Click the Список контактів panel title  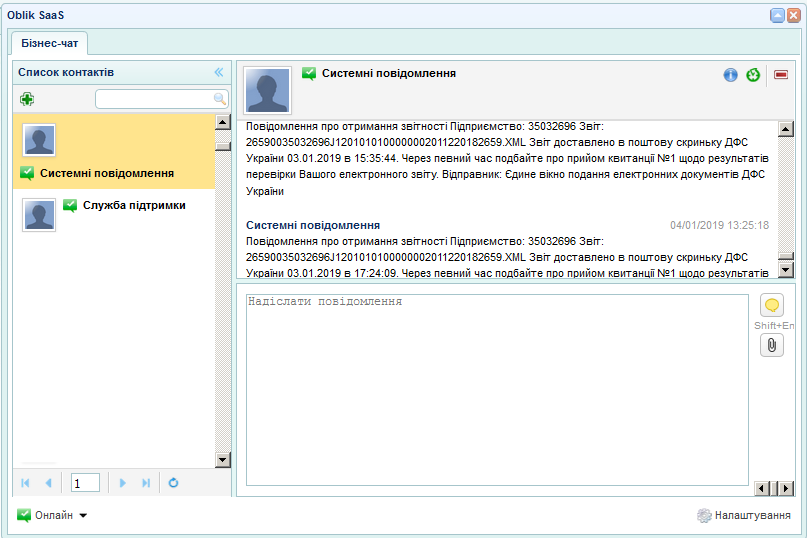(66, 73)
